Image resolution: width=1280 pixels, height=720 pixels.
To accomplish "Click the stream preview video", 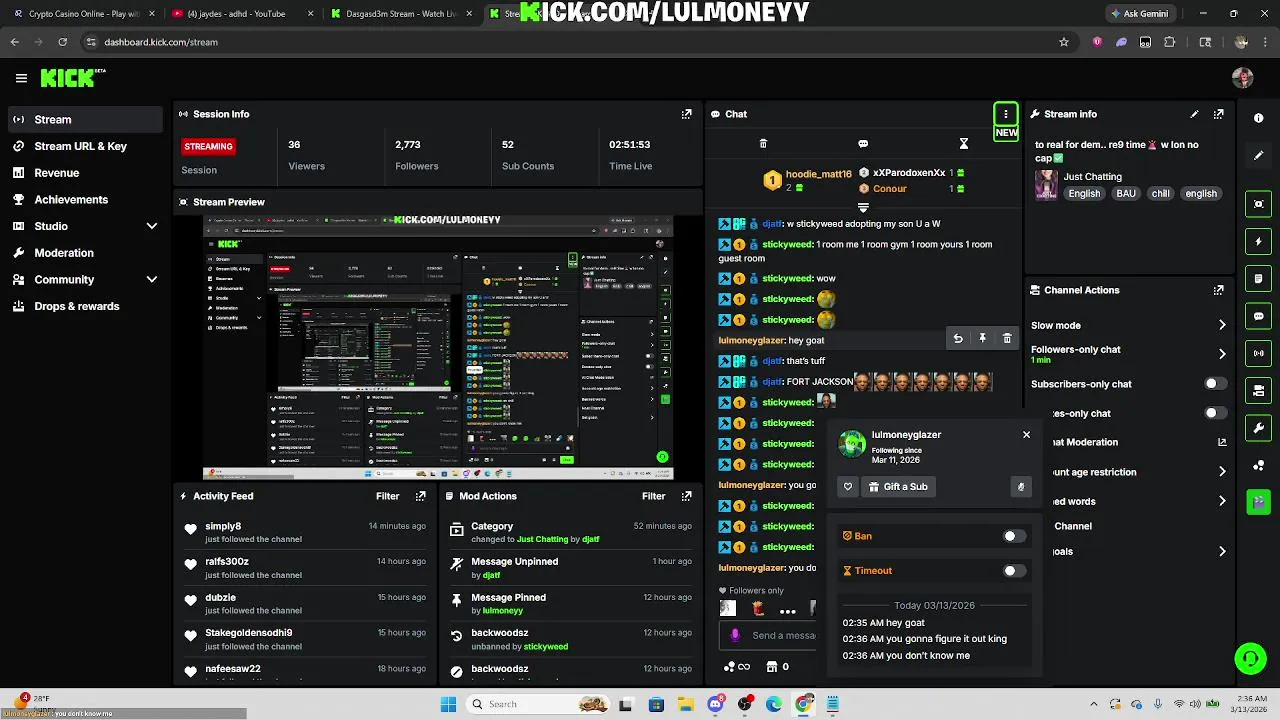I will (x=438, y=348).
